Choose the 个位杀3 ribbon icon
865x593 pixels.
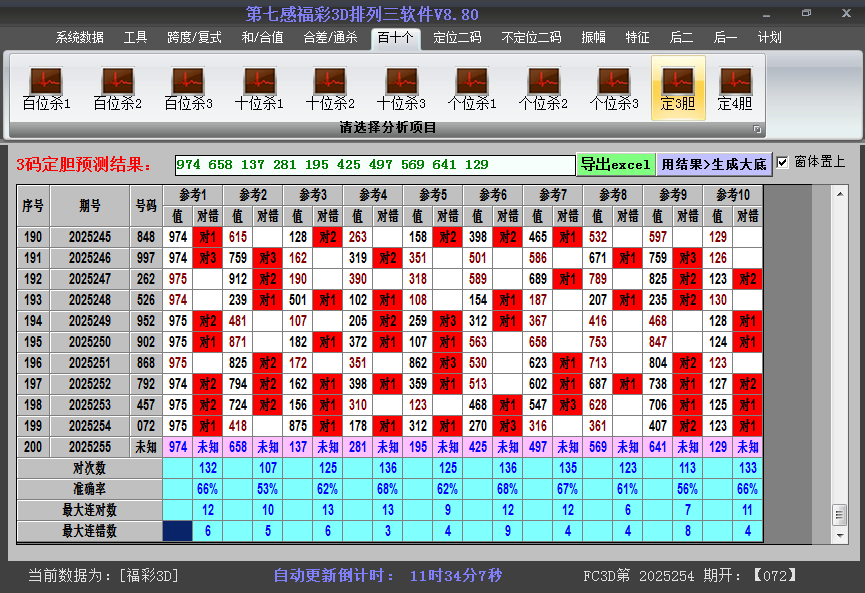coord(614,88)
